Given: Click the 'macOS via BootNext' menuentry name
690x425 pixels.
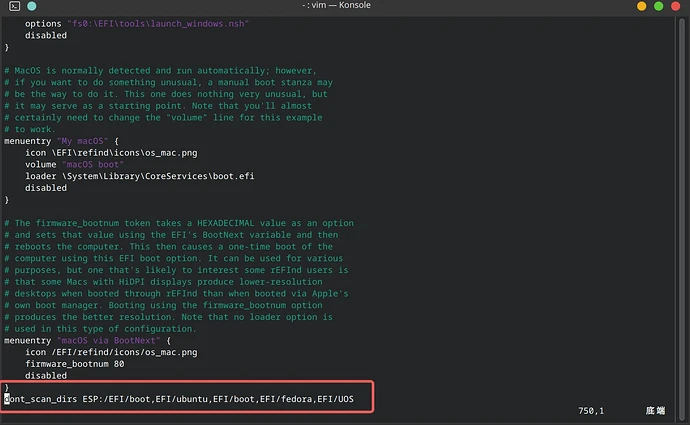Looking at the screenshot, I should [113, 340].
